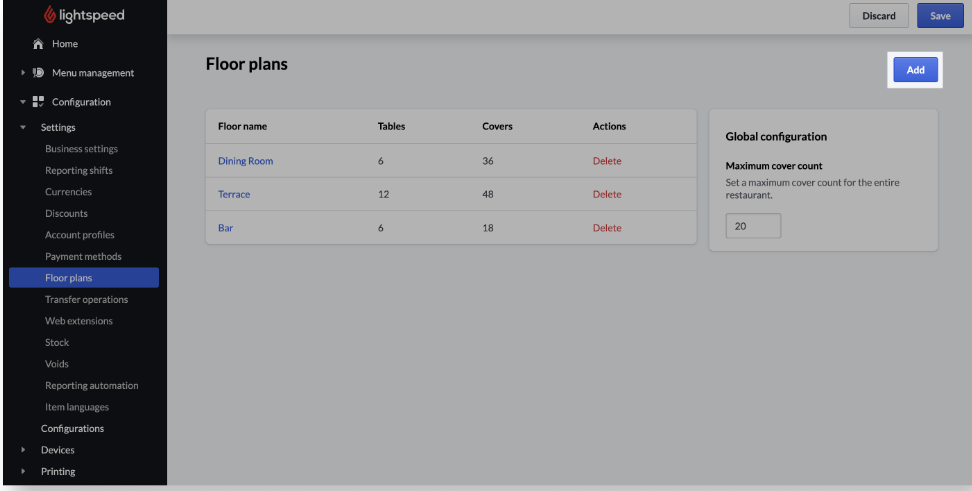Click the Lightspeed flame logo
The width and height of the screenshot is (972, 491).
click(49, 15)
